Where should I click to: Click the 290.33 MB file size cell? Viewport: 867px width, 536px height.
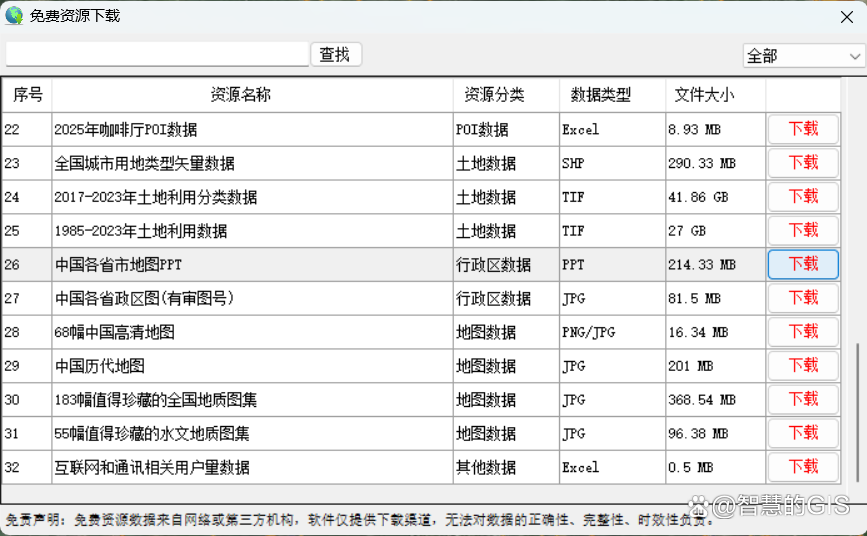[x=715, y=163]
